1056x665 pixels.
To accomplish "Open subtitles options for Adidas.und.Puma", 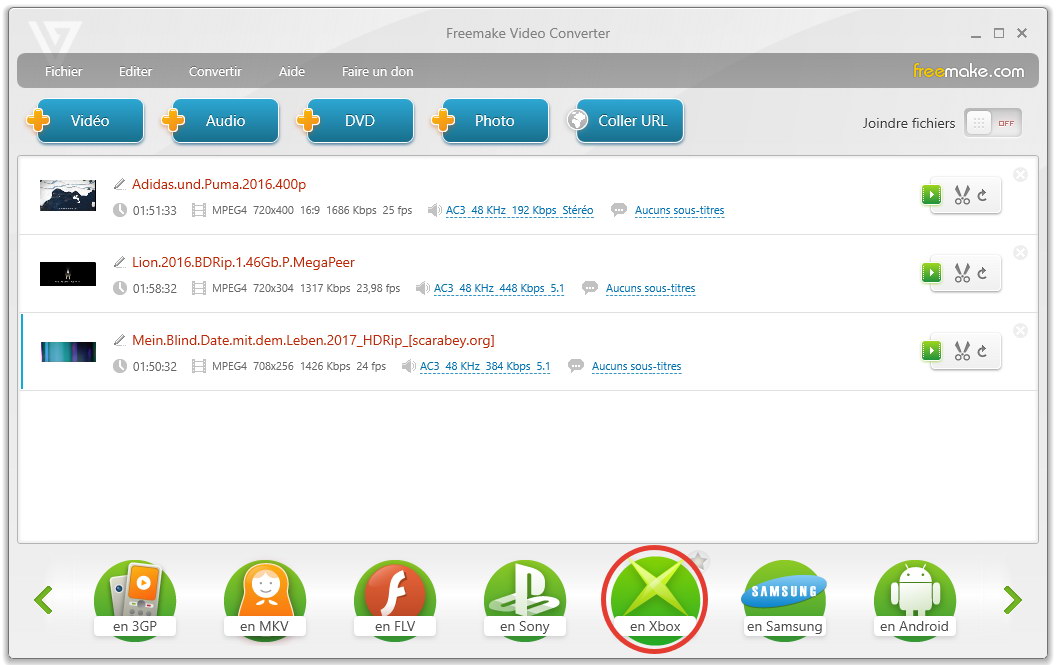I will pos(680,210).
